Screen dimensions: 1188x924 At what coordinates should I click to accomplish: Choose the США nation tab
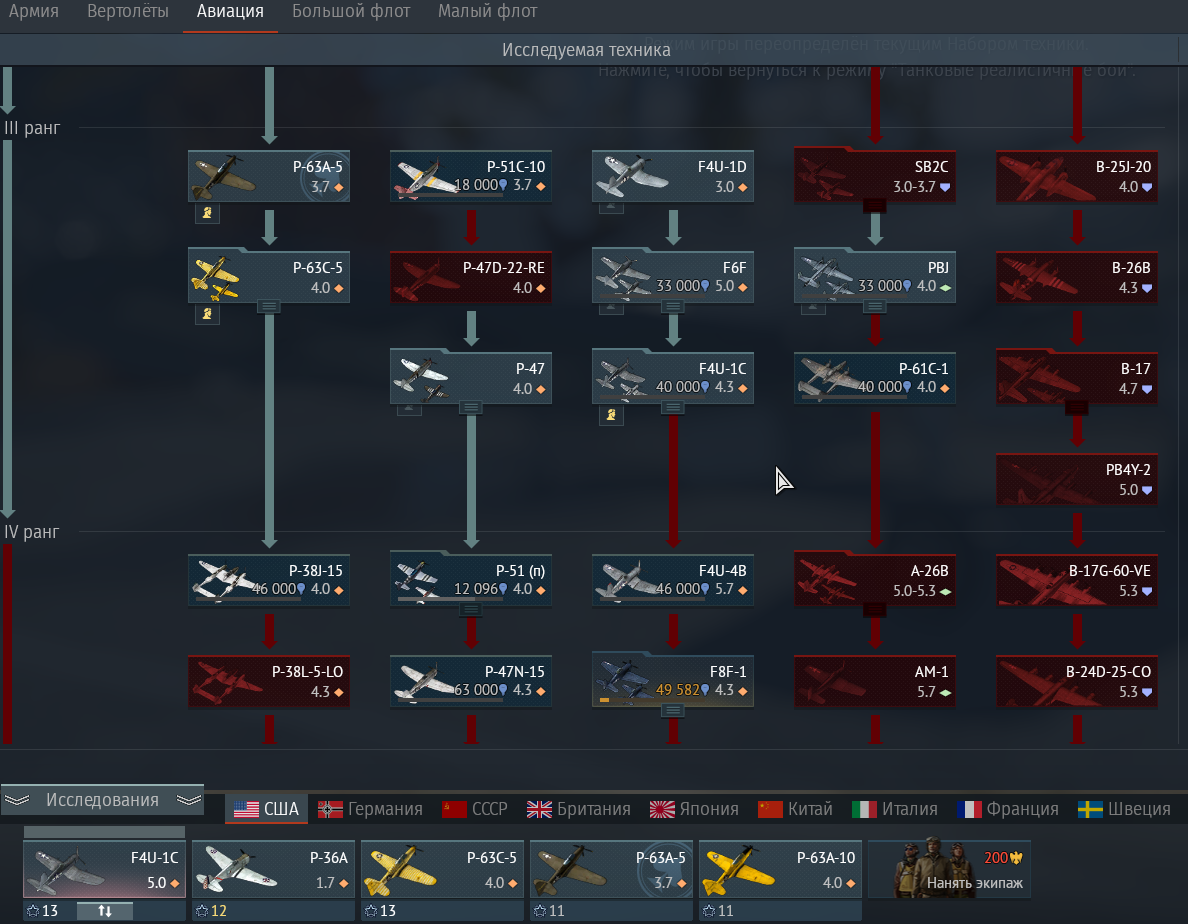pos(266,809)
